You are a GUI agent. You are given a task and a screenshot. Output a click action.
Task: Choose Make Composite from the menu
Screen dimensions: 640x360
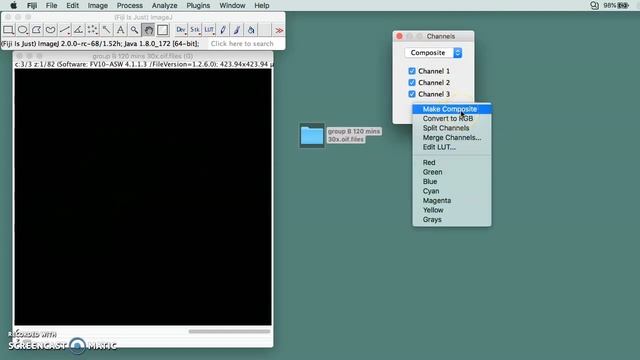452,109
